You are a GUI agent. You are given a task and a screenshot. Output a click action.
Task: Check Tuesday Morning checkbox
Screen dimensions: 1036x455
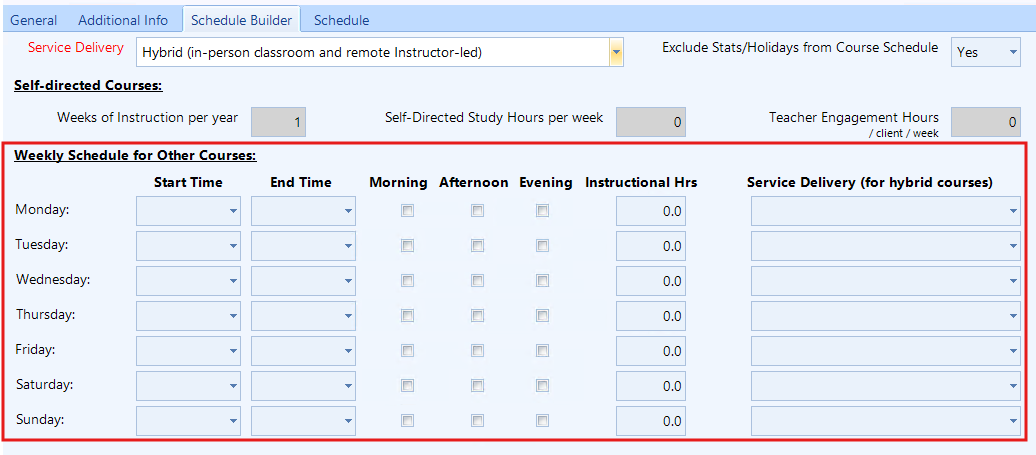click(408, 246)
